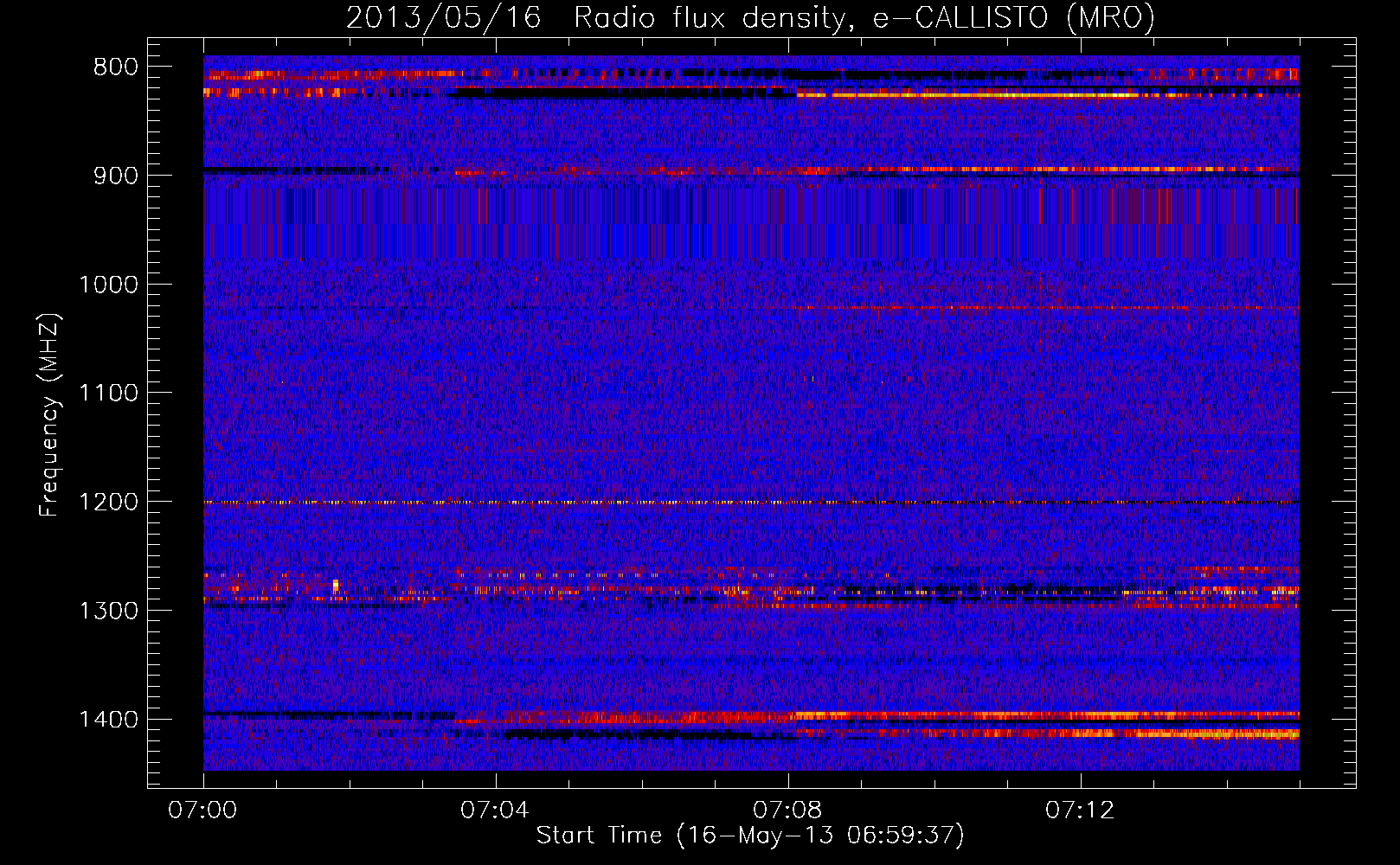Click the 1000 frequency tick label

point(108,285)
